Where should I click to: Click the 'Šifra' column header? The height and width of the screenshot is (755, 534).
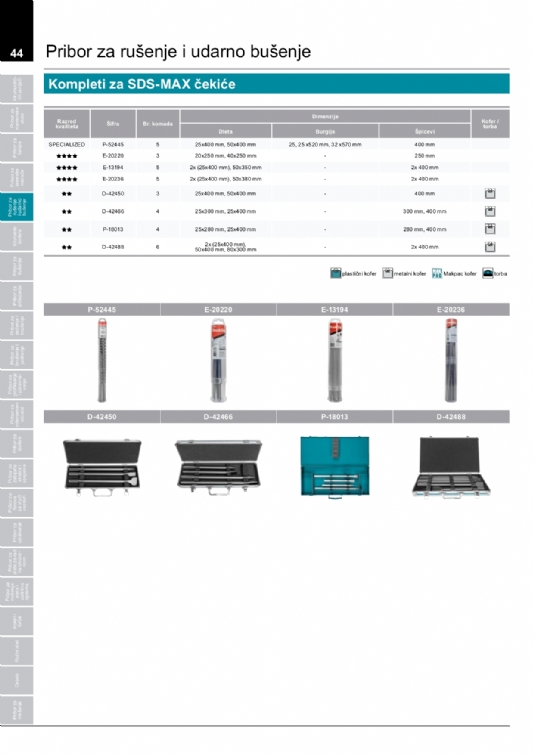tap(113, 124)
